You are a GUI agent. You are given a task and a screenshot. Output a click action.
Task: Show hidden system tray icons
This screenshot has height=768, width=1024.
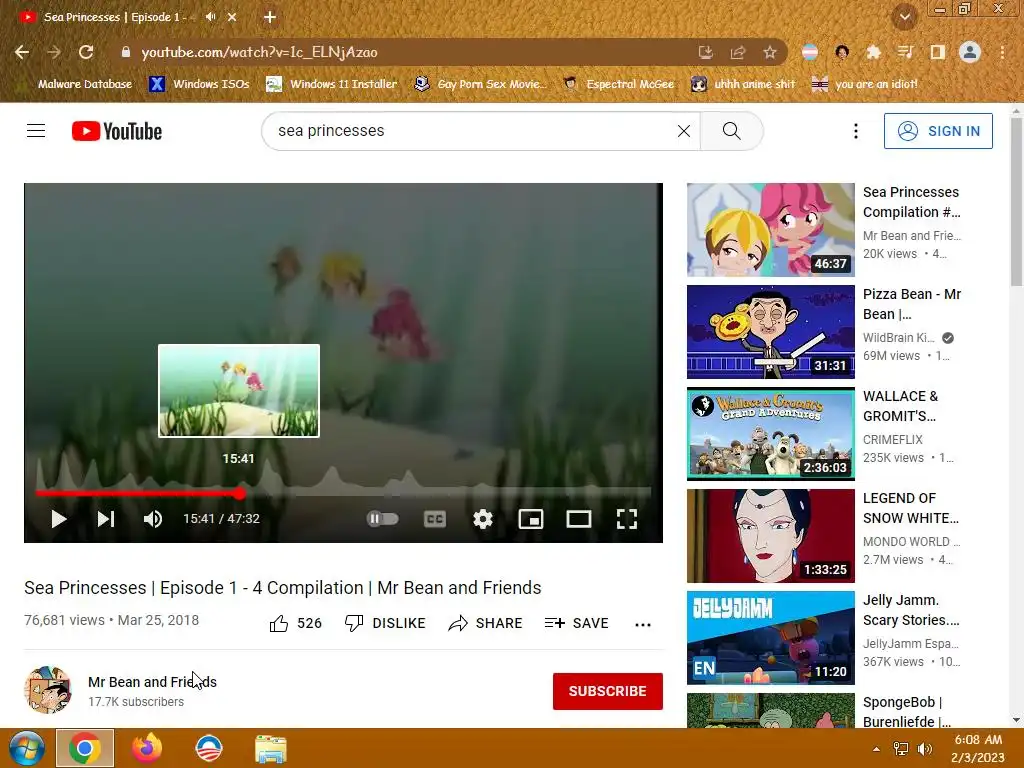coord(876,749)
